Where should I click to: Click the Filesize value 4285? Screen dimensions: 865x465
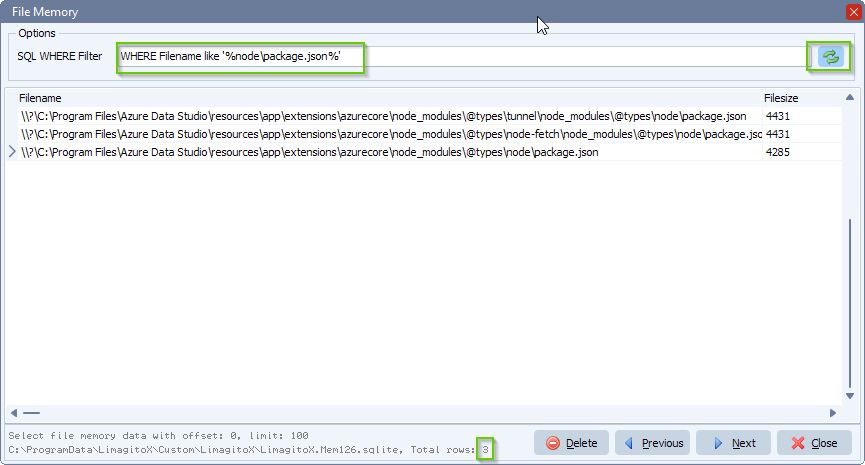(778, 152)
